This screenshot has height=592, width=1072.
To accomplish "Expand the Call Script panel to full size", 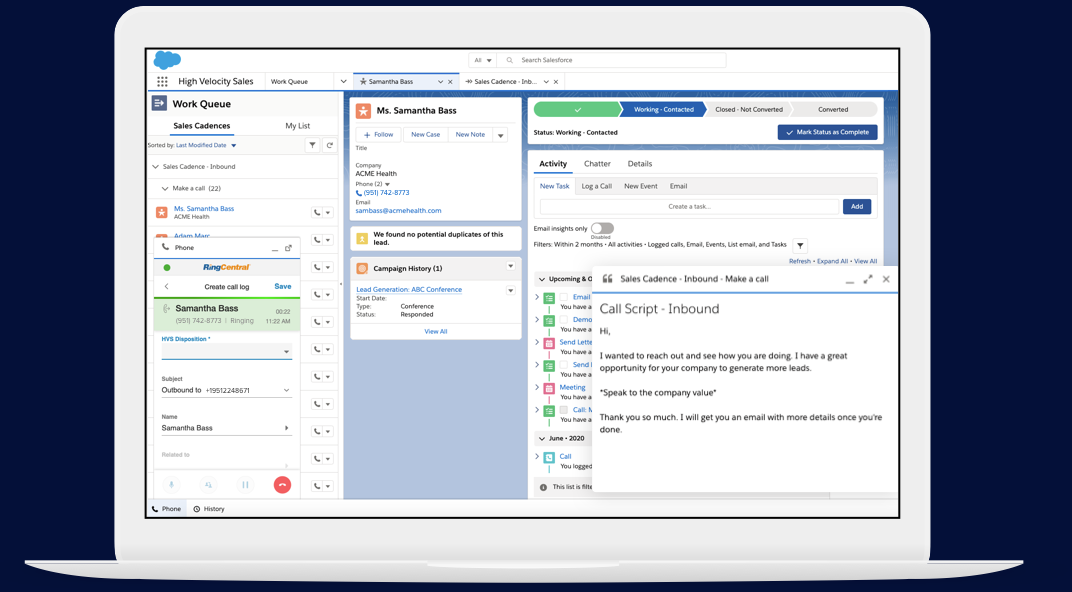I will click(x=868, y=279).
